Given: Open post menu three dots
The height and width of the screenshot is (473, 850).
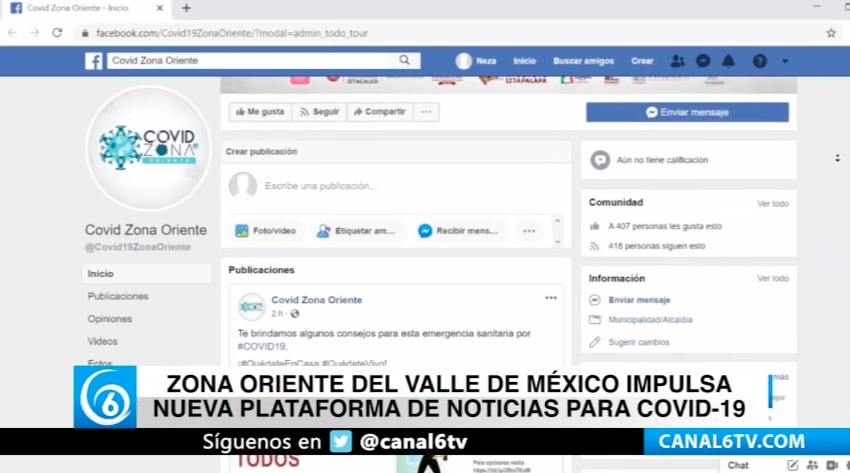Looking at the screenshot, I should pyautogui.click(x=551, y=298).
